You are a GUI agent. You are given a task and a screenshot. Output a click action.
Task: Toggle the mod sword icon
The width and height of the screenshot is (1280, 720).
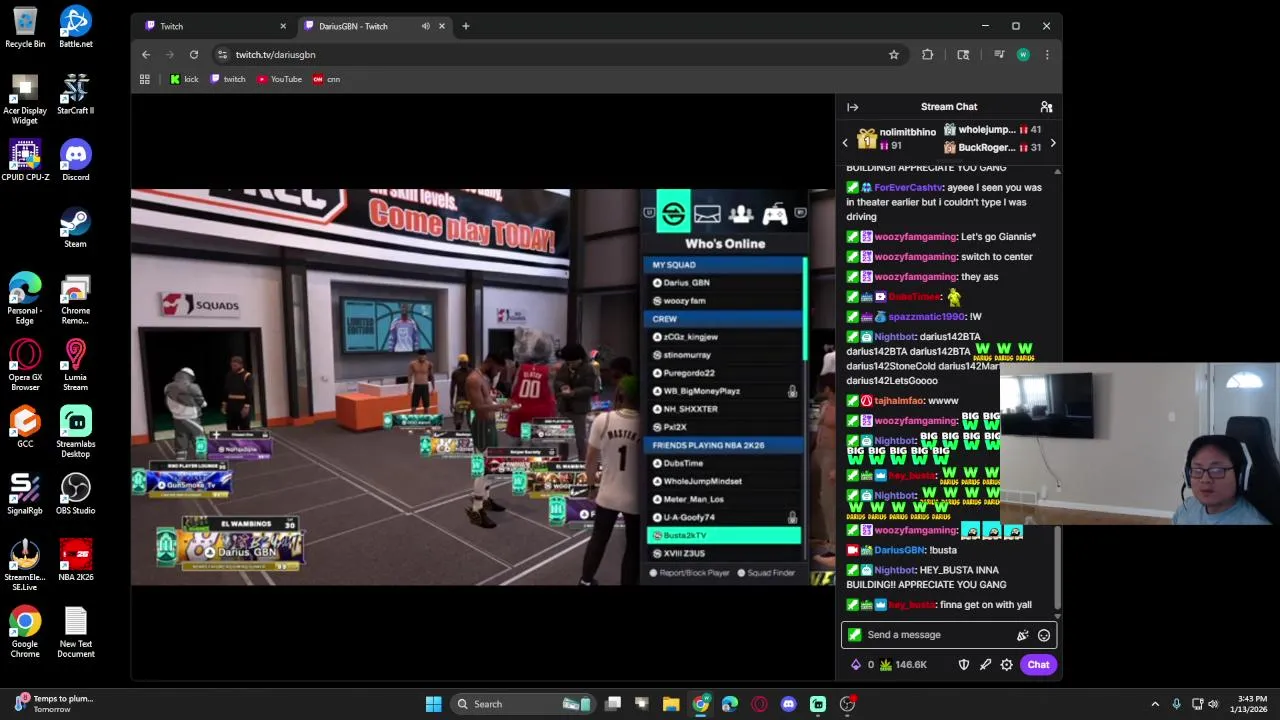(985, 665)
